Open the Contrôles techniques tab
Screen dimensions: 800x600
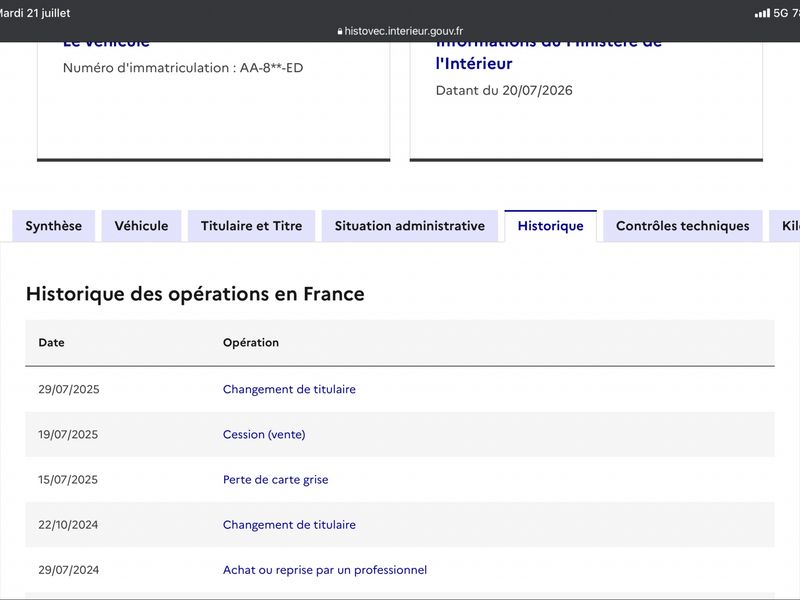tap(683, 226)
